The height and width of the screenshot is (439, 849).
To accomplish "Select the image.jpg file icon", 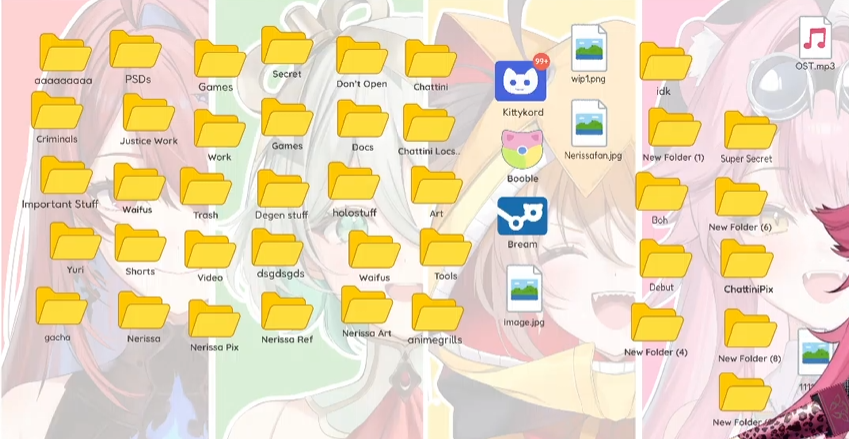I will [524, 289].
